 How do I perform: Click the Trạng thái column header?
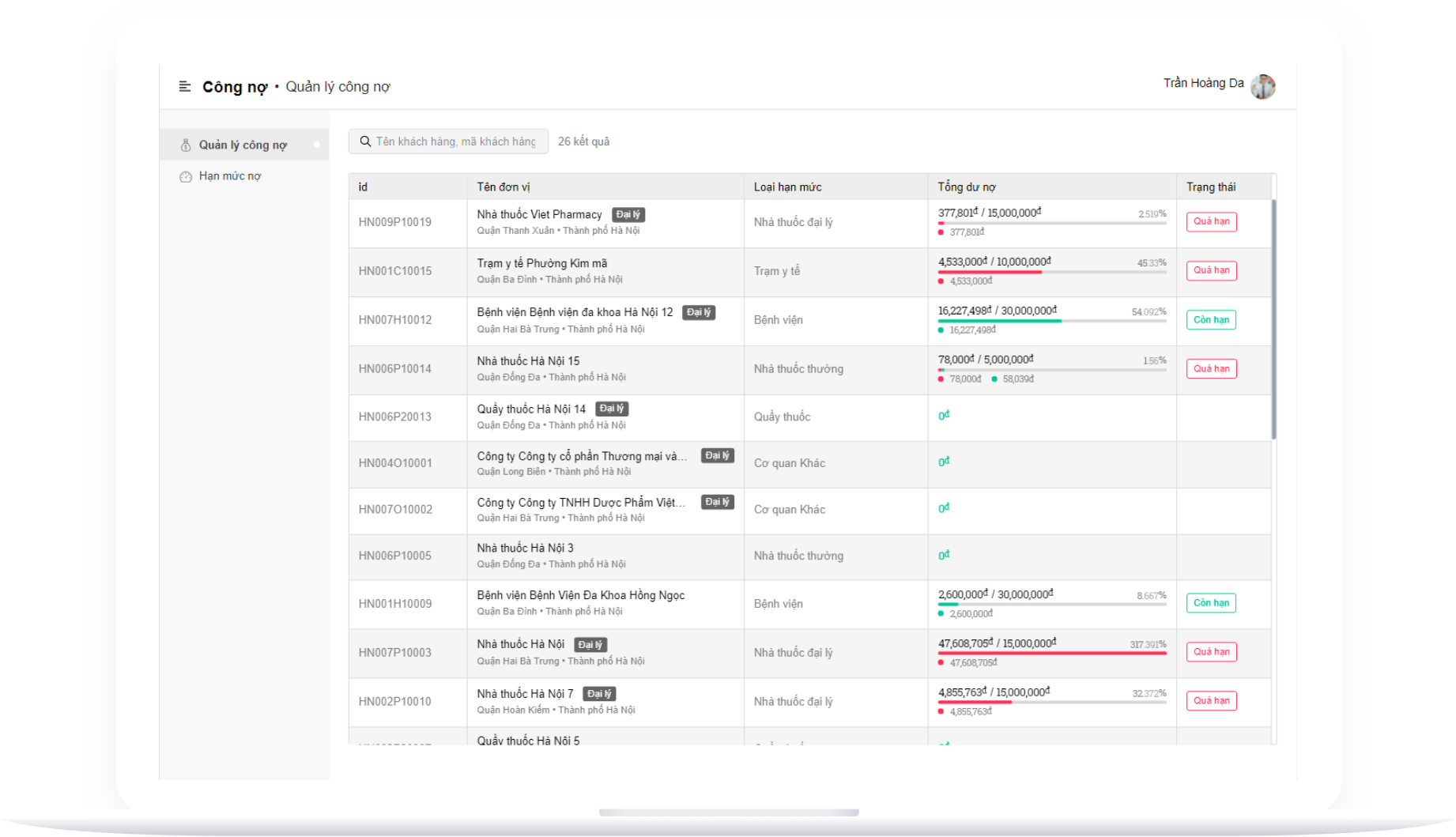pyautogui.click(x=1210, y=187)
